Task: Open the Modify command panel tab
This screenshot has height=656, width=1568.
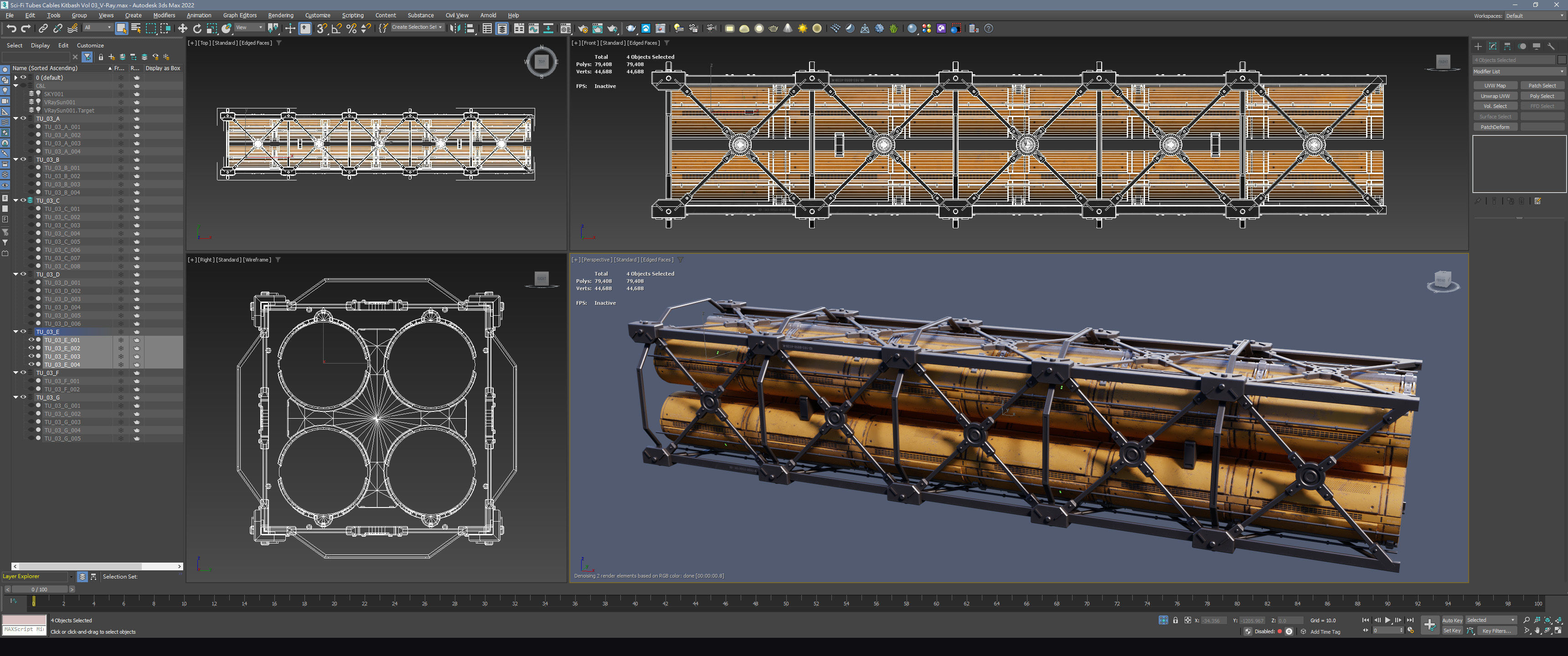Action: click(x=1492, y=46)
